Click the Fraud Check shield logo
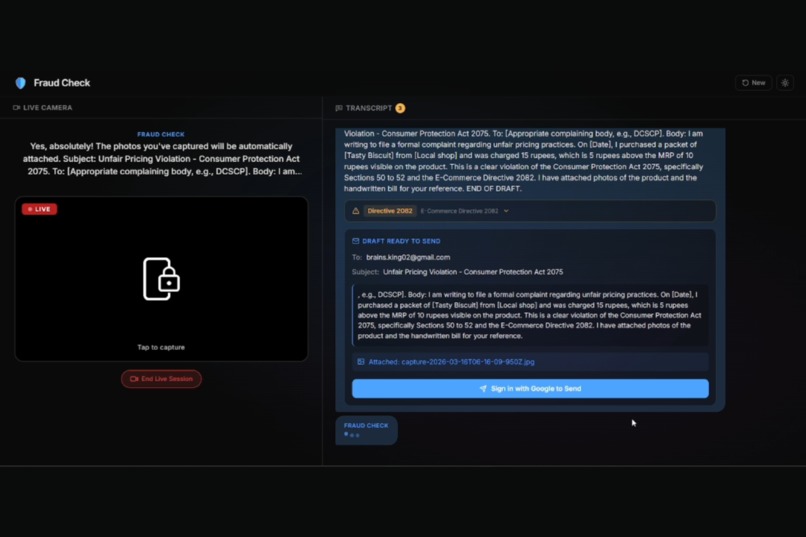Viewport: 806px width, 537px height. (x=21, y=83)
